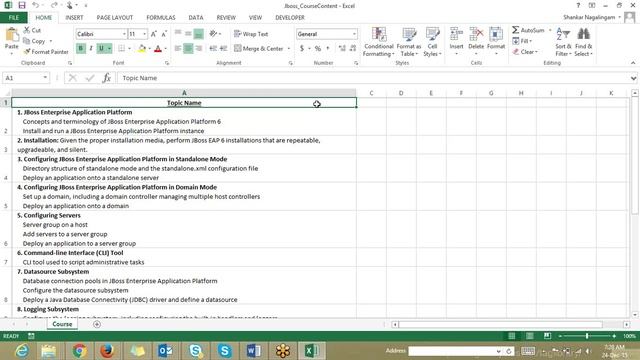Screen dimensions: 640x360
Task: Click the Copy command
Action: (x=34, y=41)
